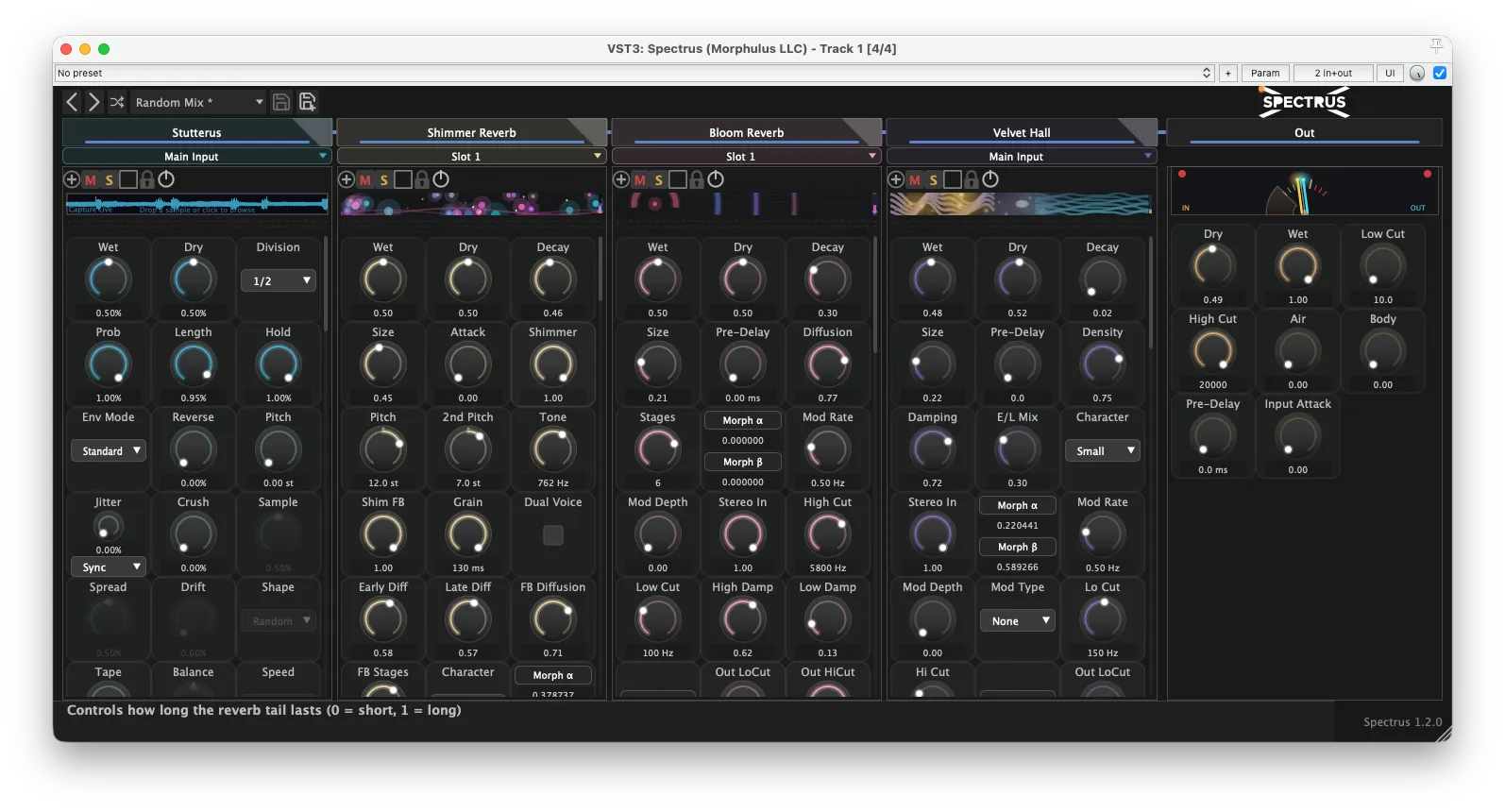Select the Stutterus module tab
Screen dimensions: 1505x812
(196, 132)
